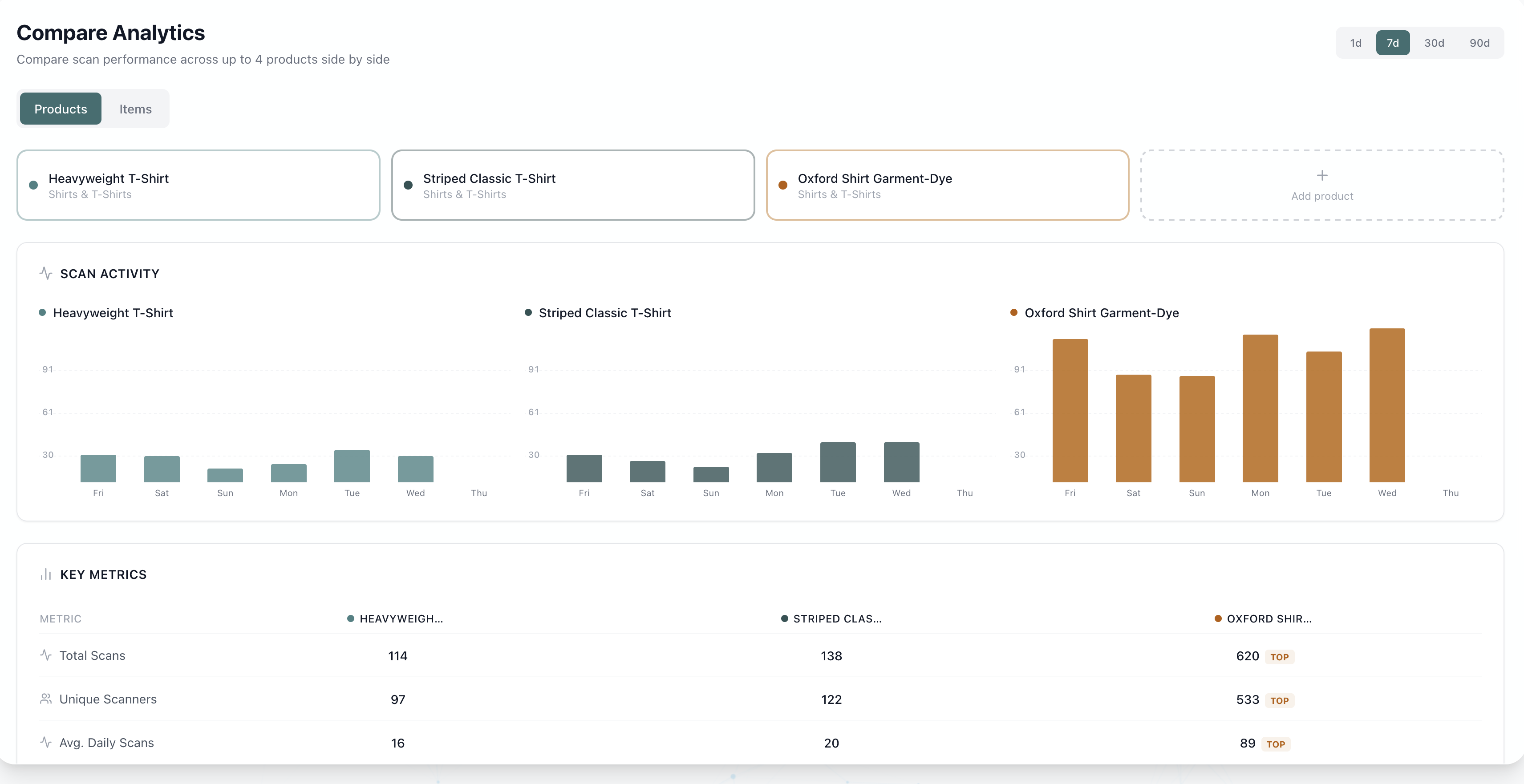Click the Total Scans activity icon
Viewport: 1524px width, 784px height.
click(46, 655)
